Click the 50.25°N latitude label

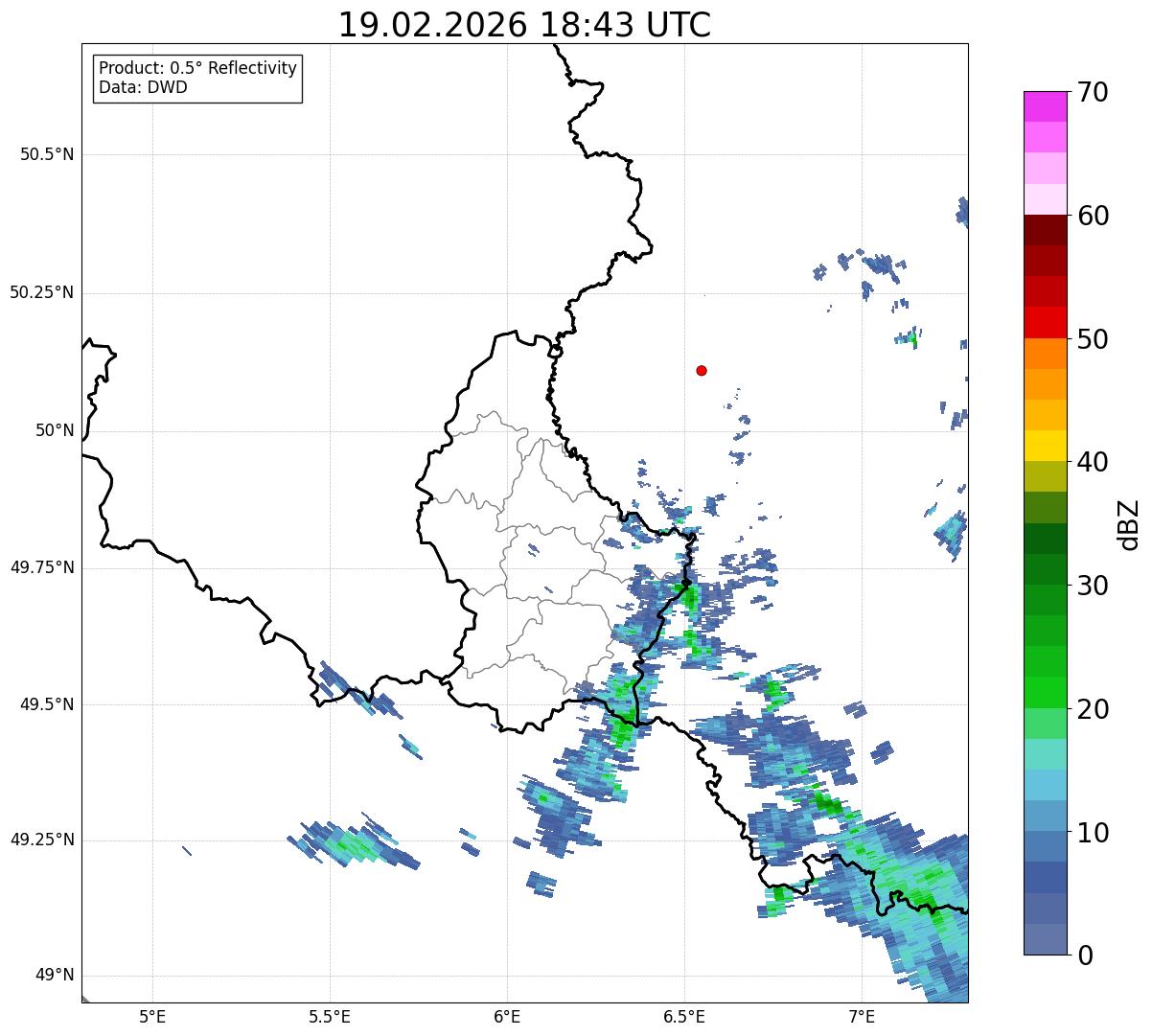[41, 292]
